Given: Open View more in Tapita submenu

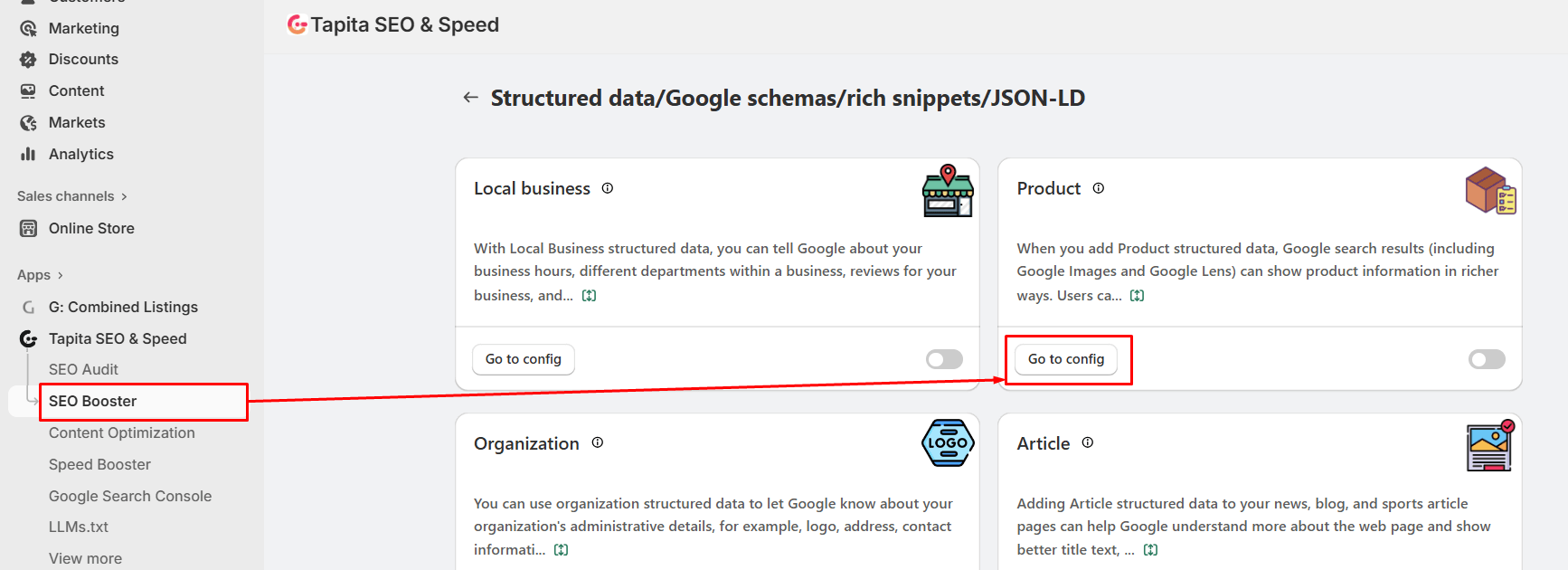Looking at the screenshot, I should 85,559.
